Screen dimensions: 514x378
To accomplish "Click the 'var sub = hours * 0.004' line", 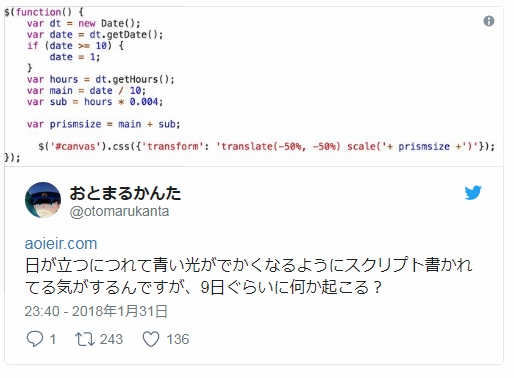I will (95, 102).
